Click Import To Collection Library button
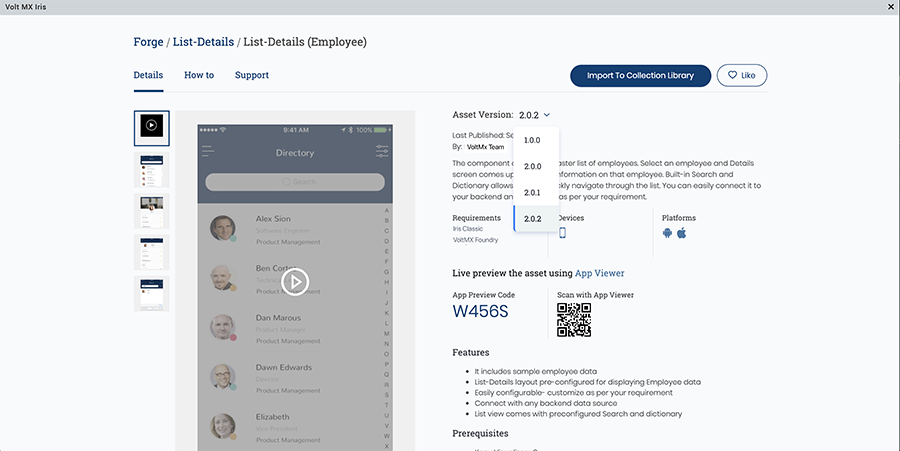Screen dimensions: 900x451 pos(640,75)
